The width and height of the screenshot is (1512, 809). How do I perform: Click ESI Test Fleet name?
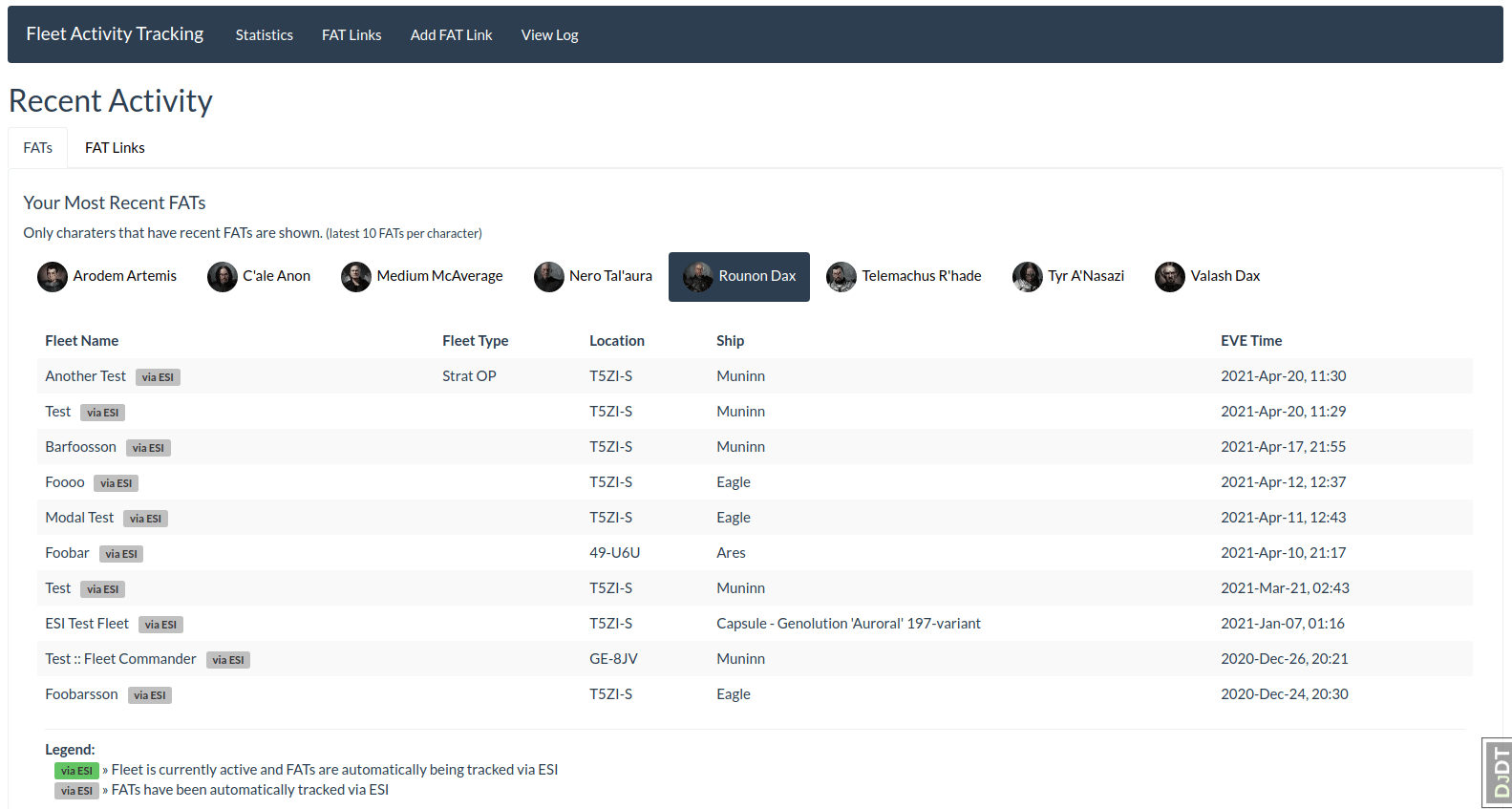(x=87, y=624)
